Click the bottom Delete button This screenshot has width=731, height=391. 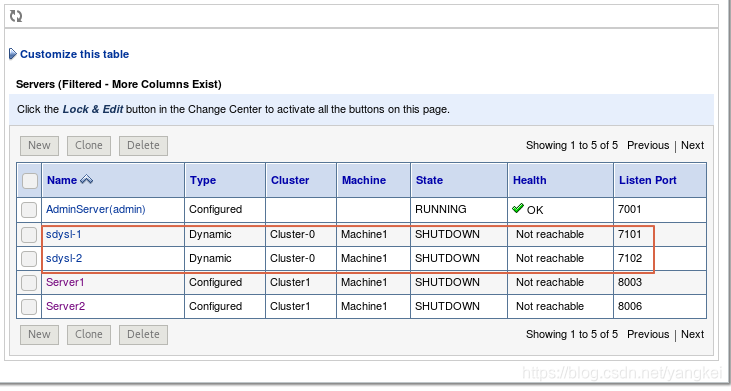pos(143,335)
